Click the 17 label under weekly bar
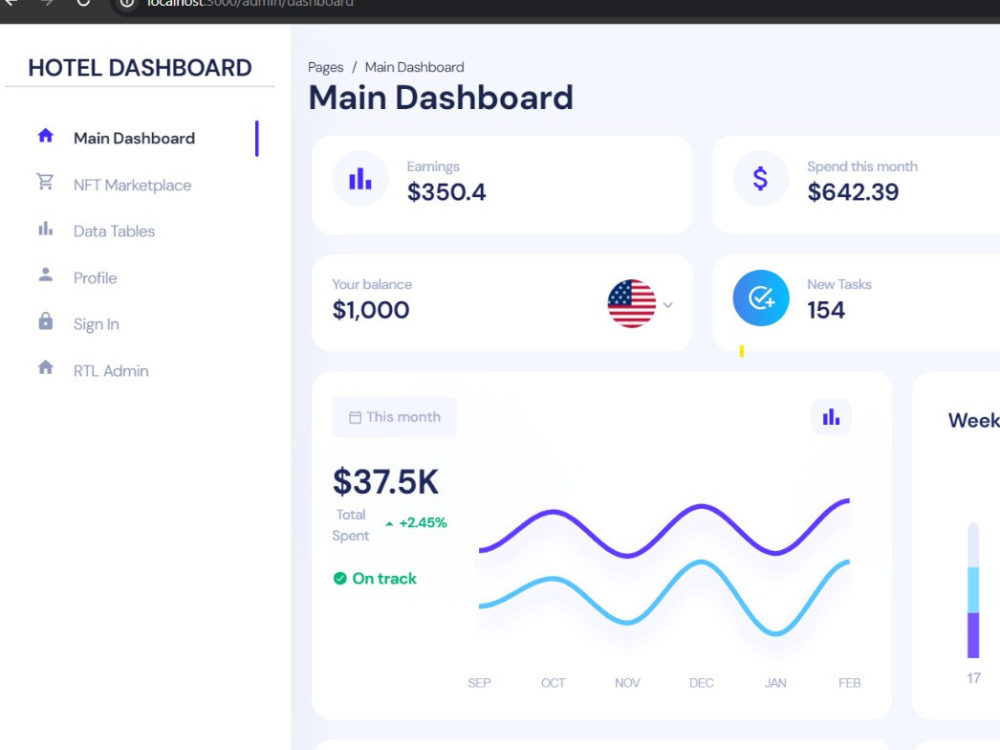 [x=973, y=678]
